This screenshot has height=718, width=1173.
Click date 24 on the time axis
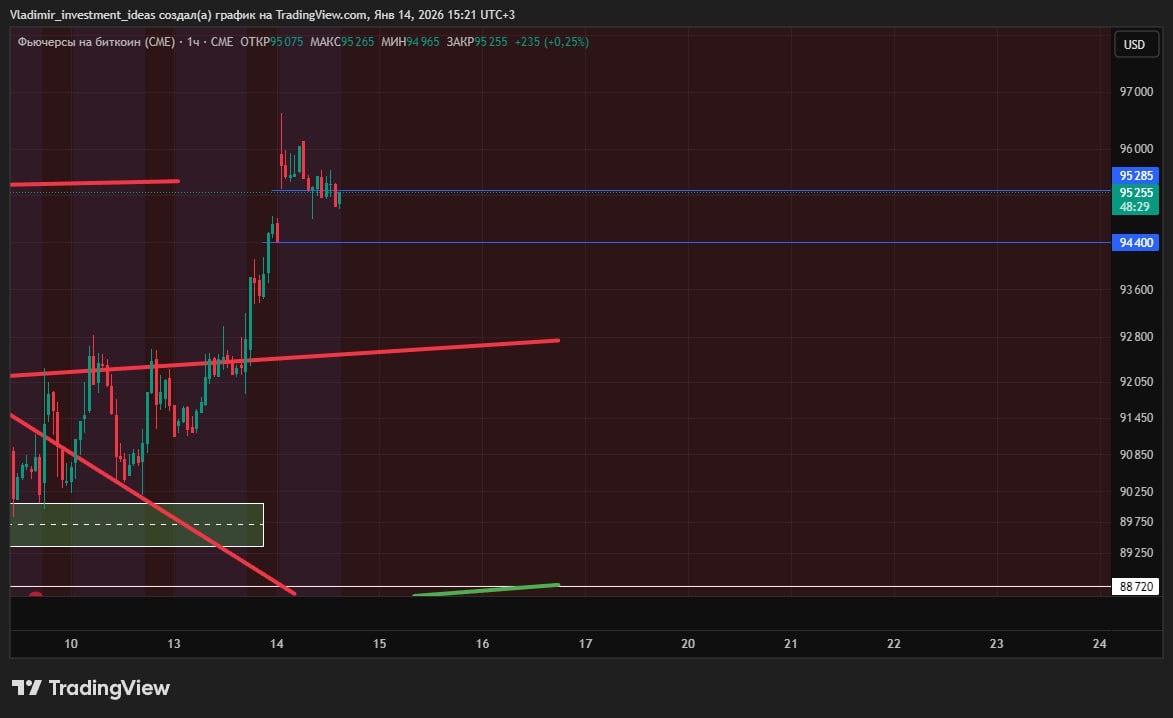[1099, 643]
